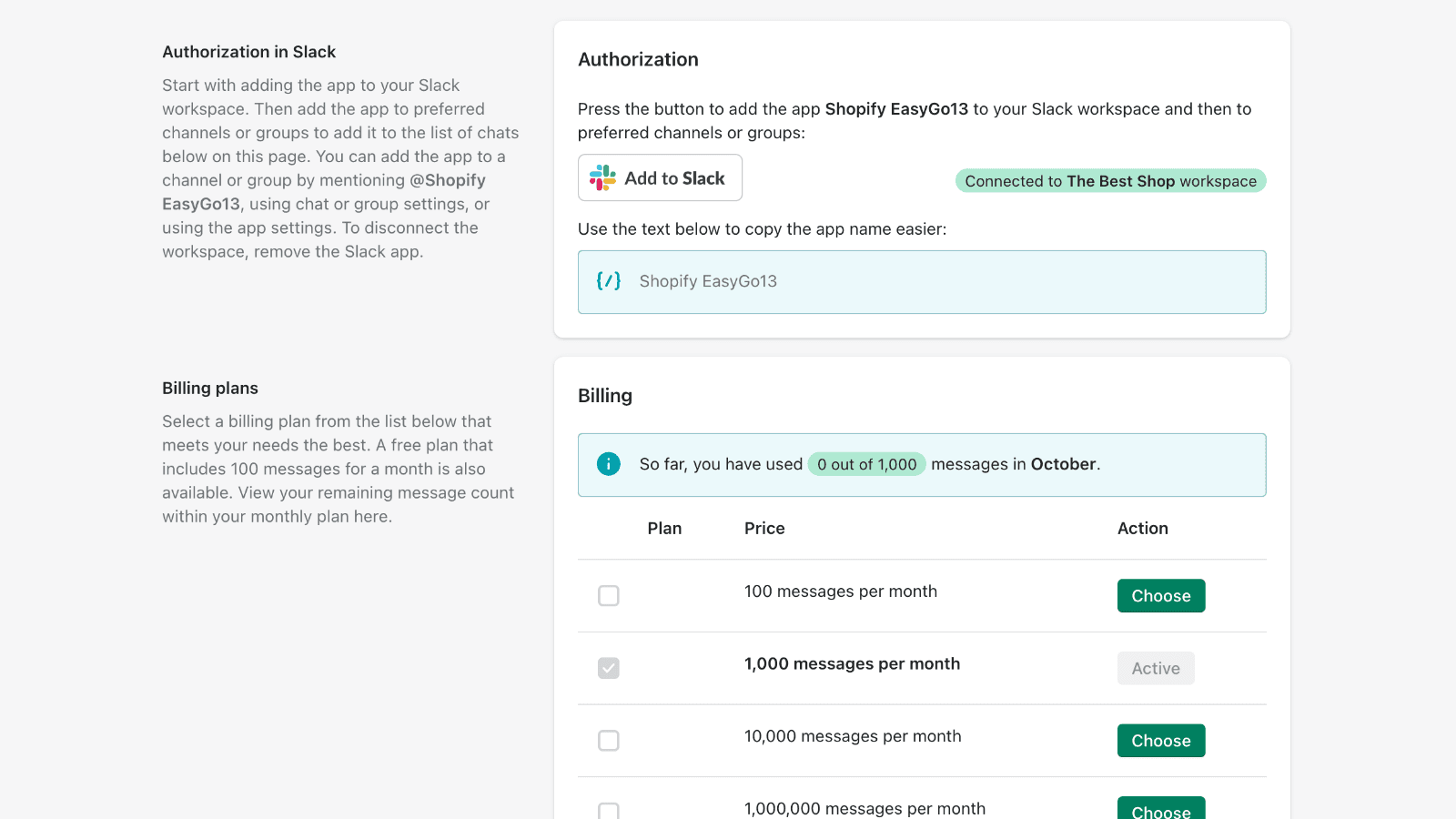Select the Shopify EasyGo13 copy field
1456x819 pixels.
point(922,282)
